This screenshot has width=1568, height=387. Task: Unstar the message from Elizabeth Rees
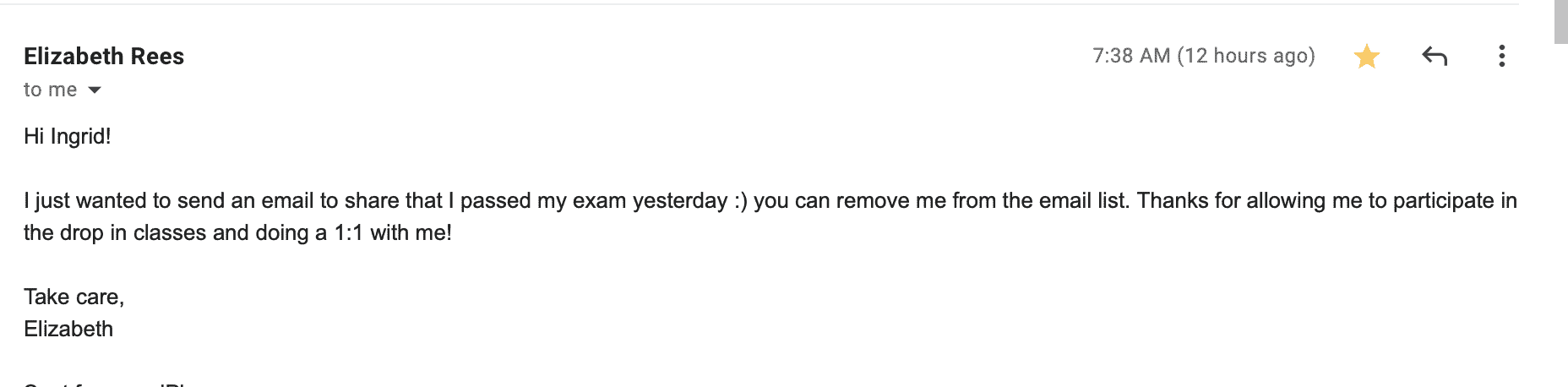1366,57
